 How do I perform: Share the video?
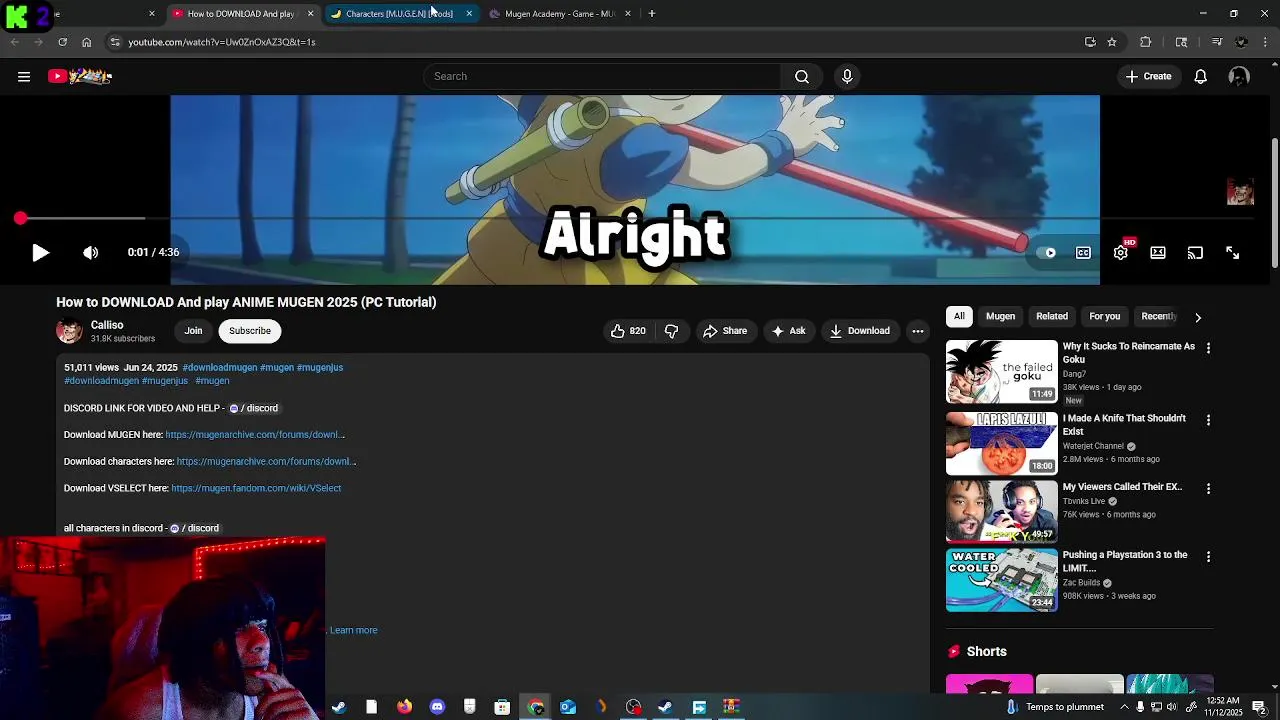click(x=725, y=331)
